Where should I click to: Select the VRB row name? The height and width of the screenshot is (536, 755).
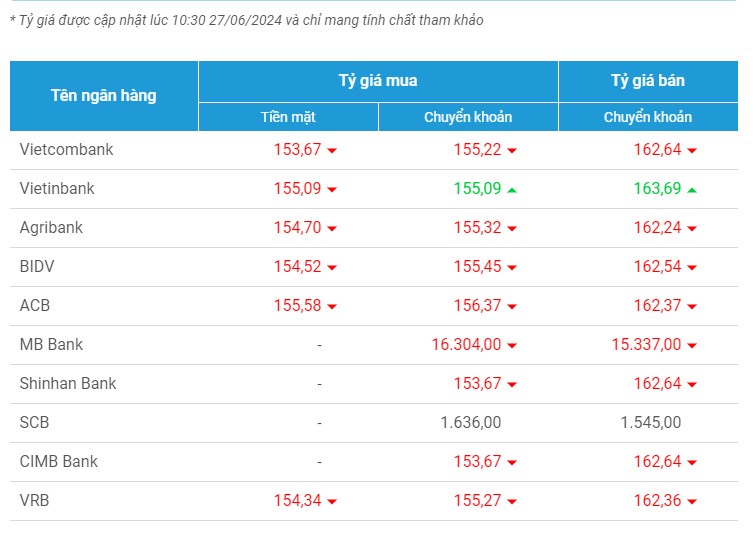[x=34, y=501]
